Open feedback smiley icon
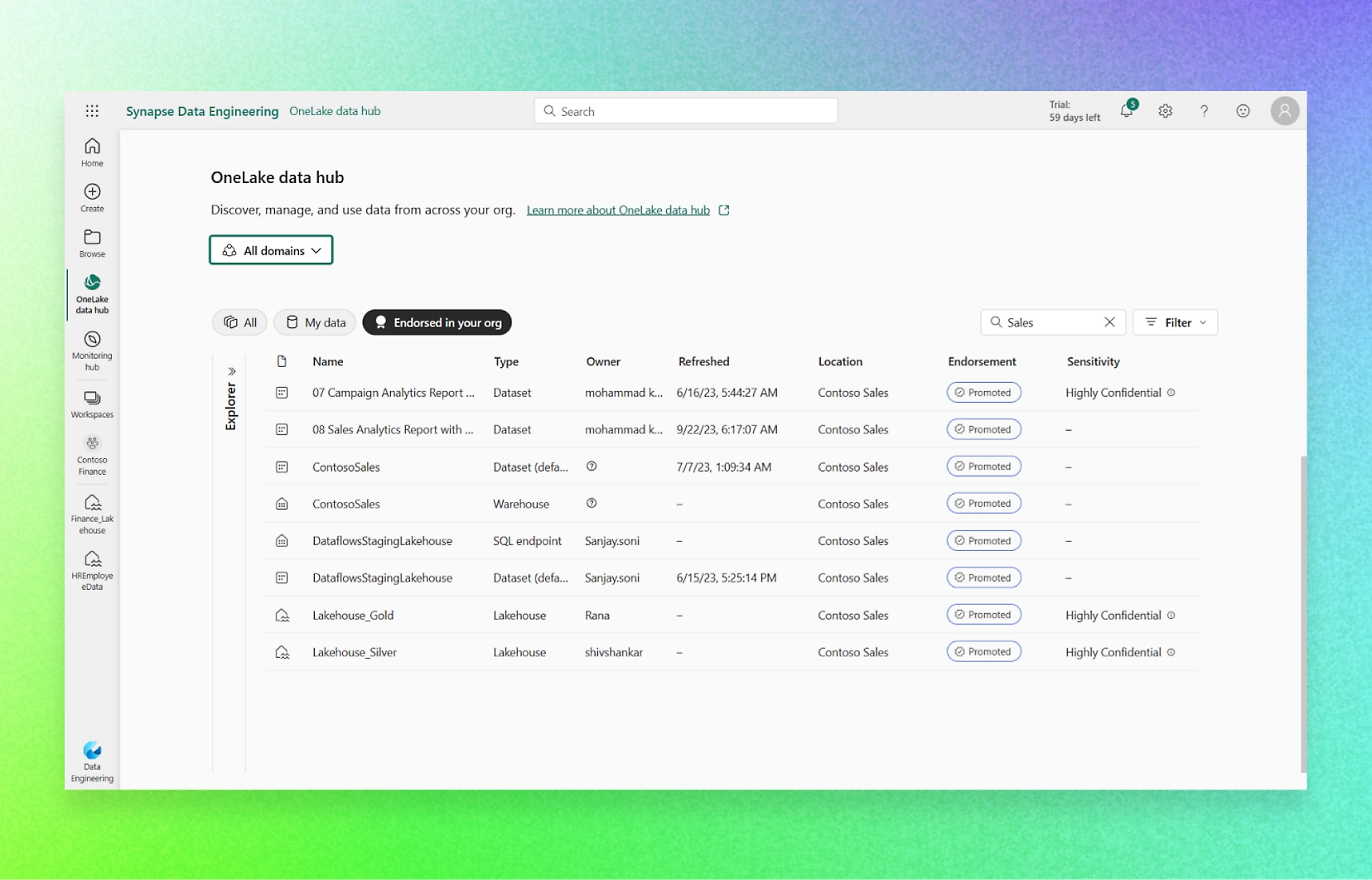Image resolution: width=1372 pixels, height=880 pixels. pos(1243,111)
